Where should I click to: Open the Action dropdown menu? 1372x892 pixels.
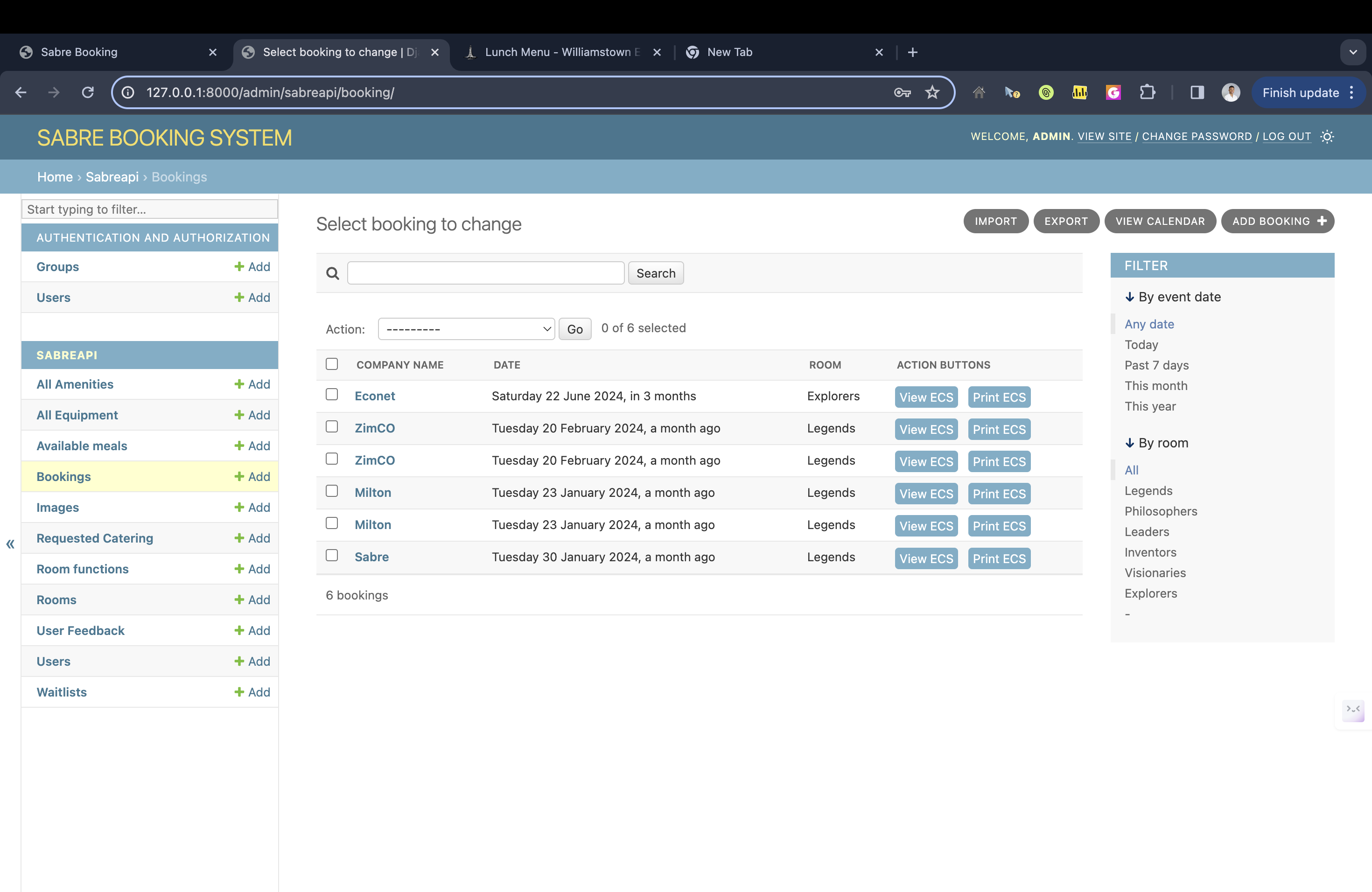click(x=466, y=328)
